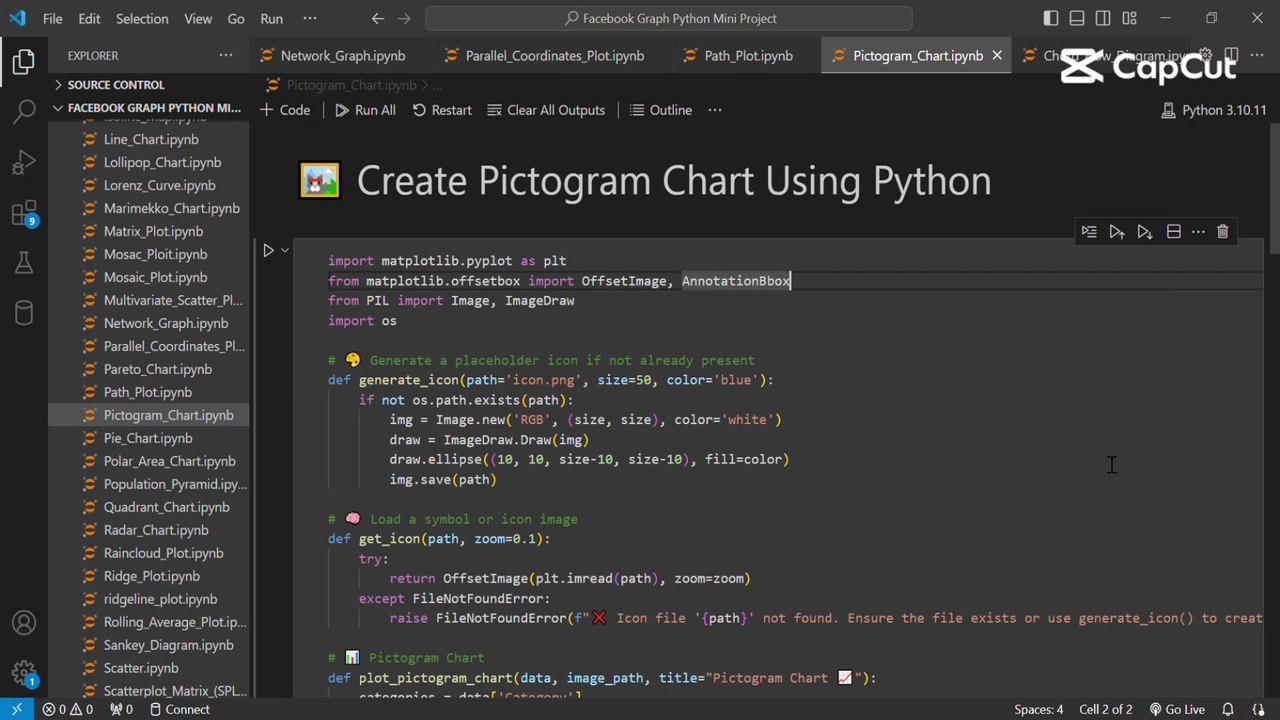1280x720 pixels.
Task: Click run by line cell toolbar icon
Action: pos(1089,232)
